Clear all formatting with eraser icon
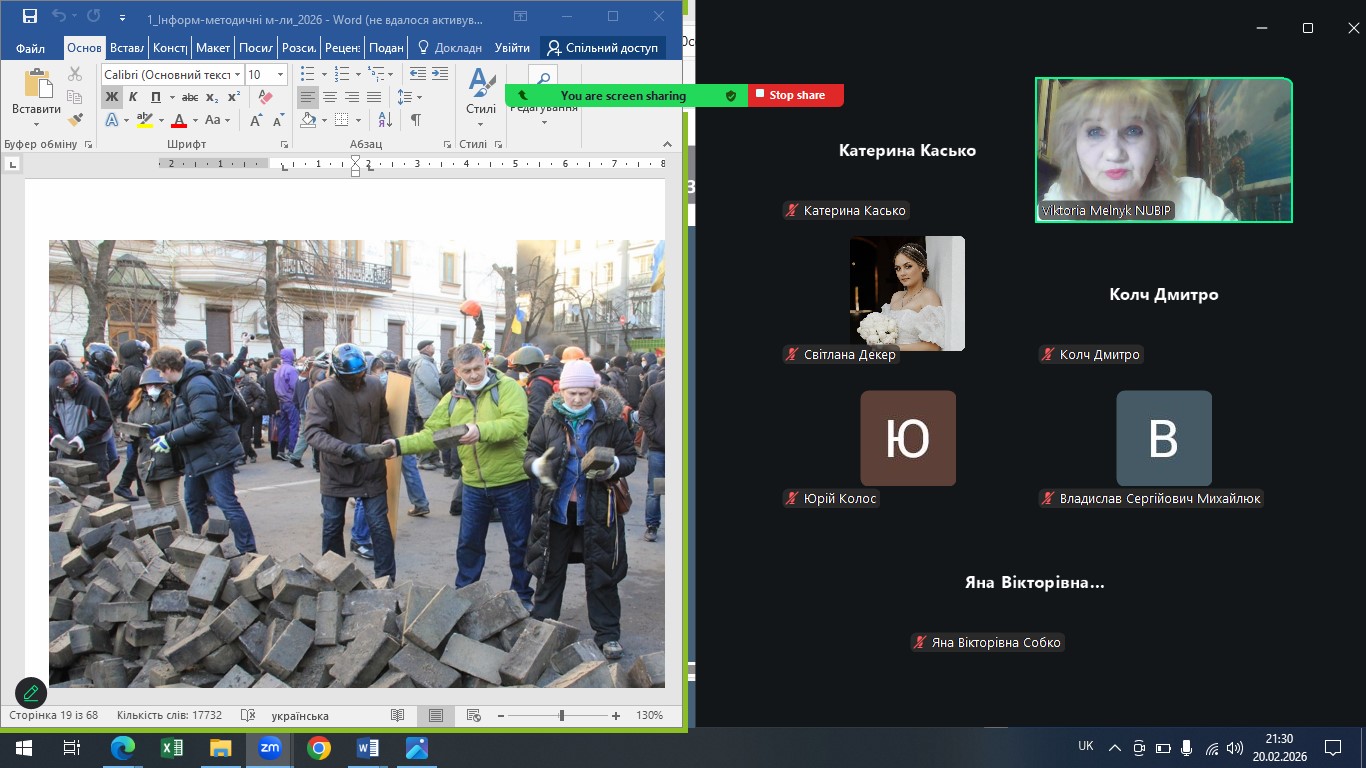The image size is (1366, 768). pos(265,97)
